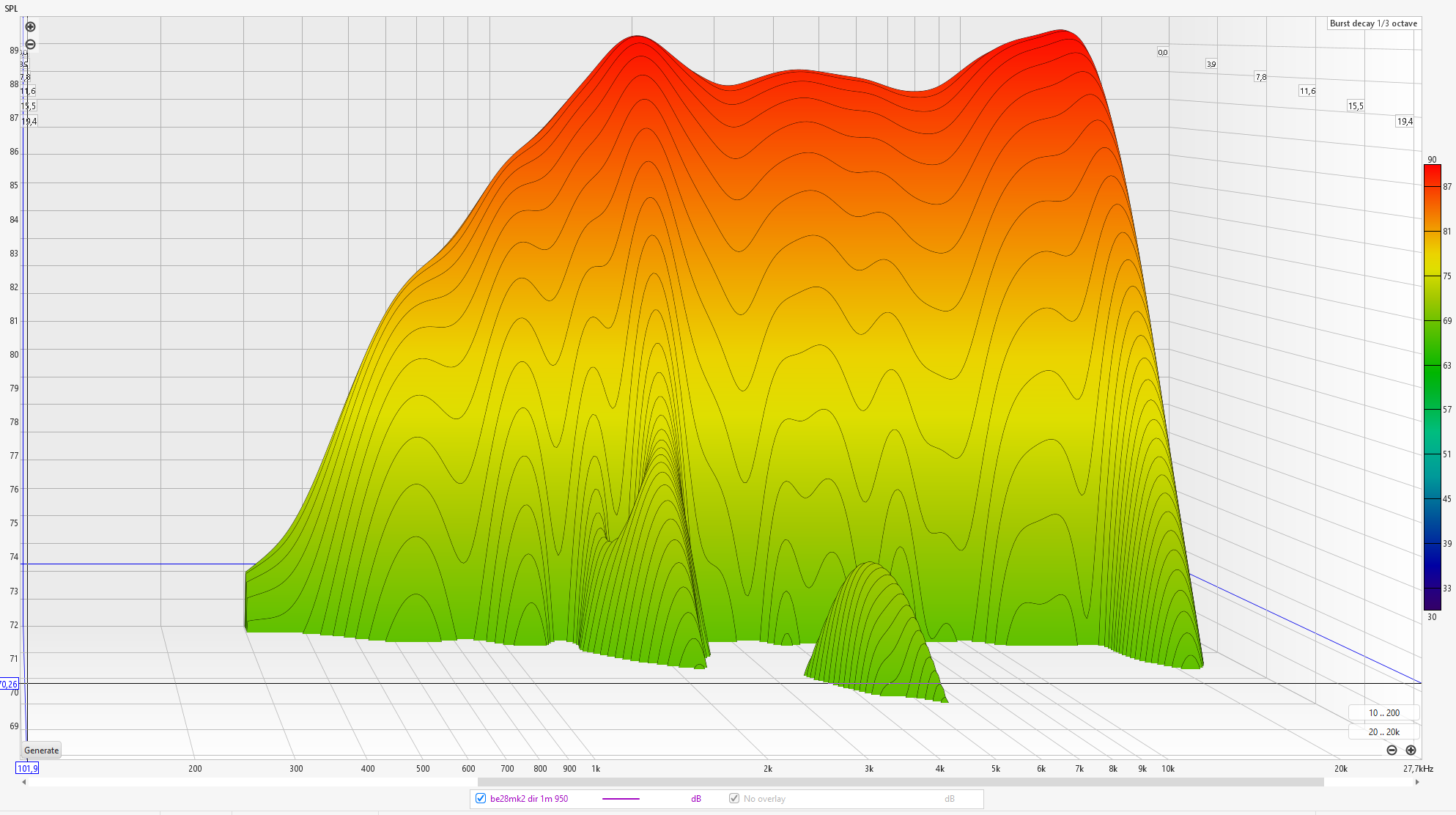Set frequency range to 10 .. 200
The image size is (1456, 815).
1383,712
